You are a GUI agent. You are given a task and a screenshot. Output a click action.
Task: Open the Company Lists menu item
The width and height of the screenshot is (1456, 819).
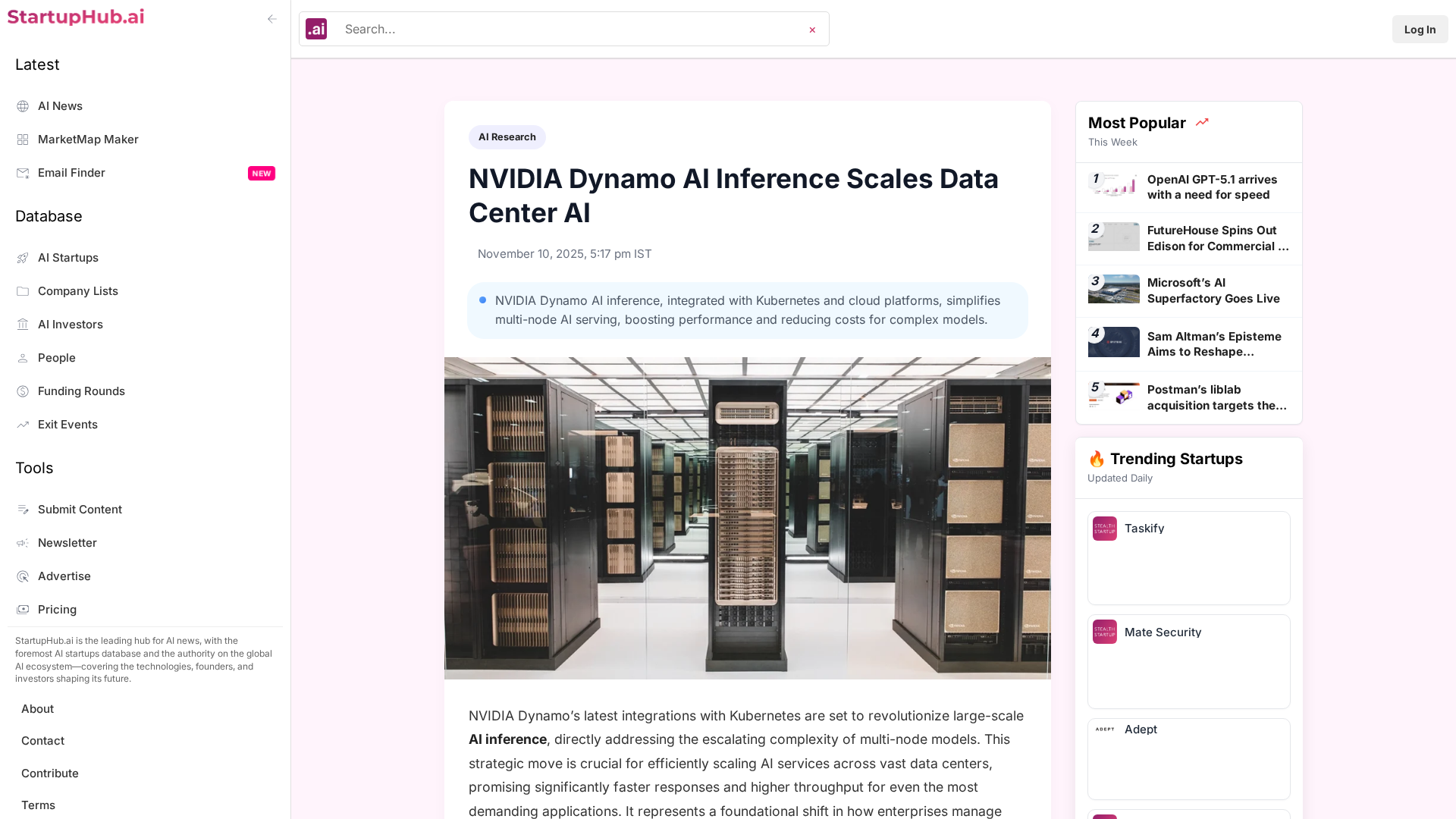77,291
